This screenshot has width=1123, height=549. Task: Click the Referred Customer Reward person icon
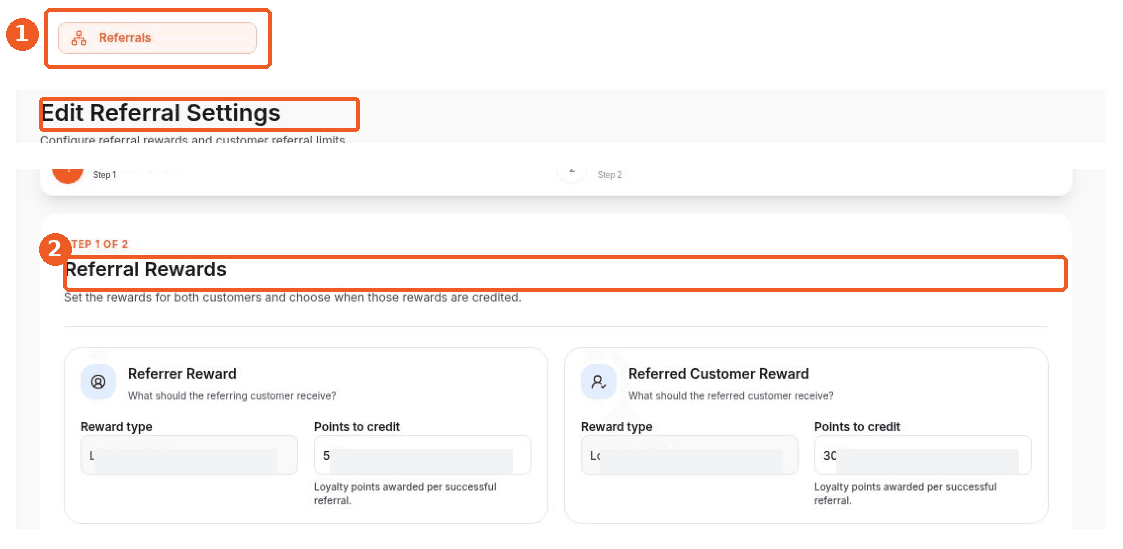click(598, 382)
